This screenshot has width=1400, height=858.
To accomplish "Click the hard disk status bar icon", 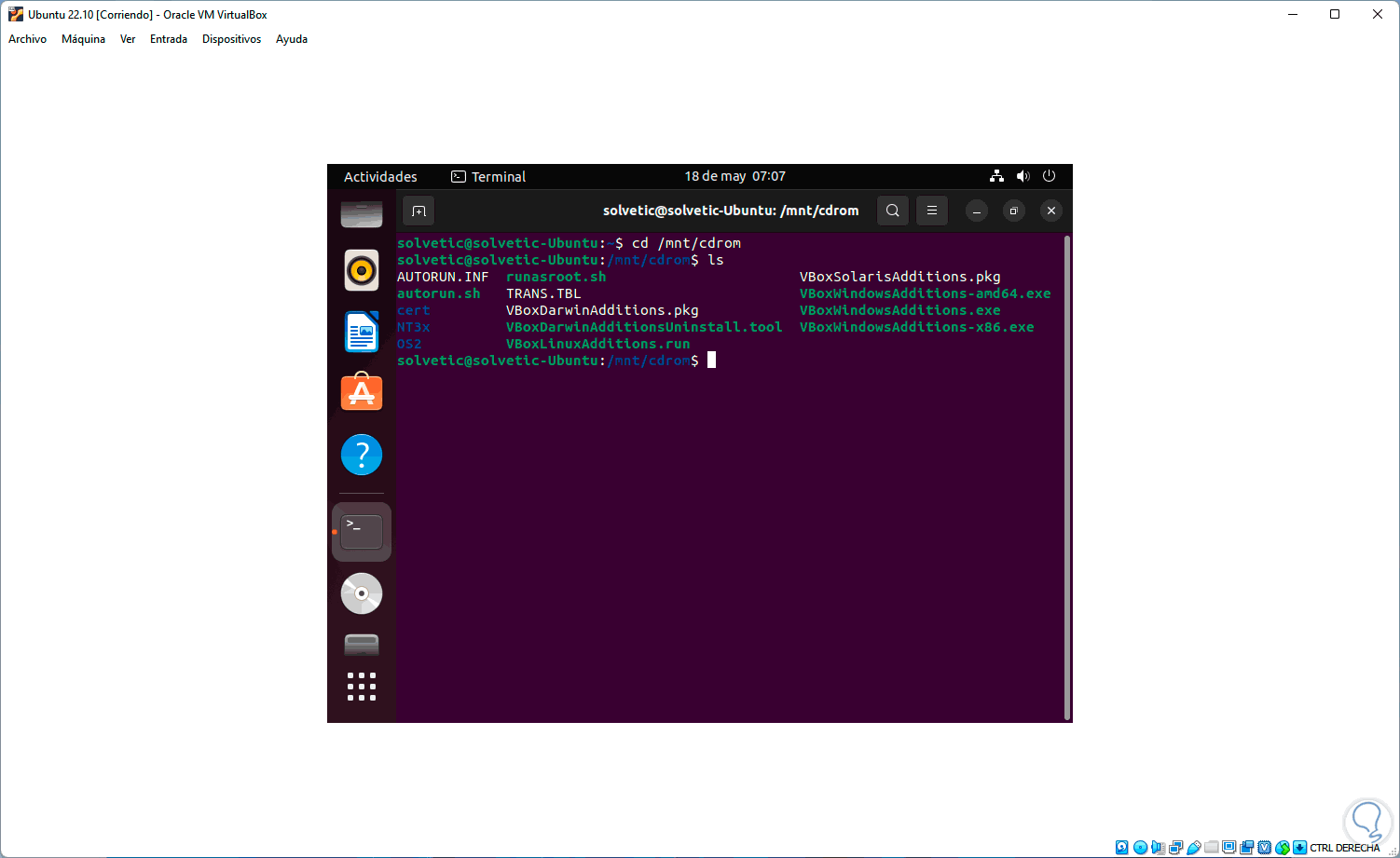I will point(1122,848).
